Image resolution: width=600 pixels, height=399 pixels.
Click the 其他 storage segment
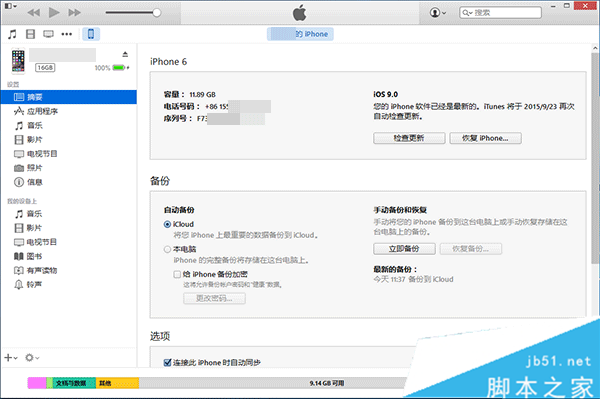click(117, 383)
